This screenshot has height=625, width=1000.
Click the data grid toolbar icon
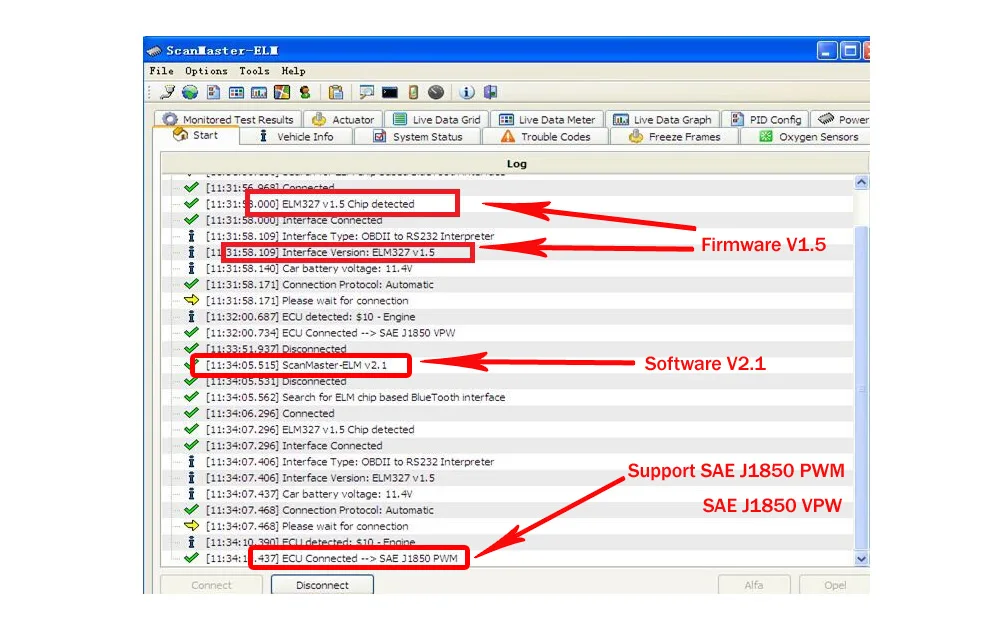click(x=236, y=92)
